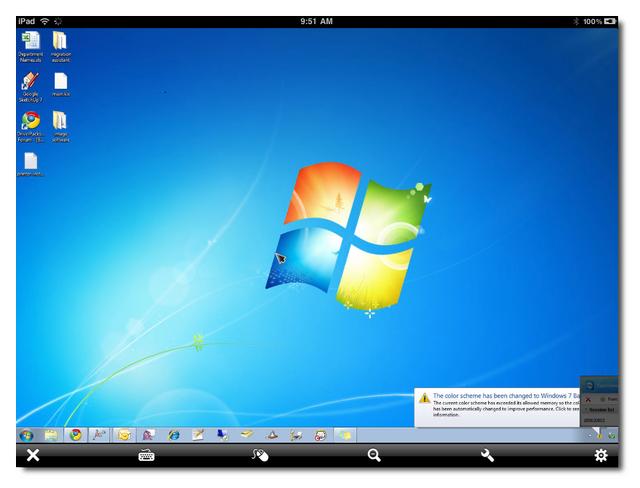Open the main.ksc file on desktop

[x=60, y=84]
